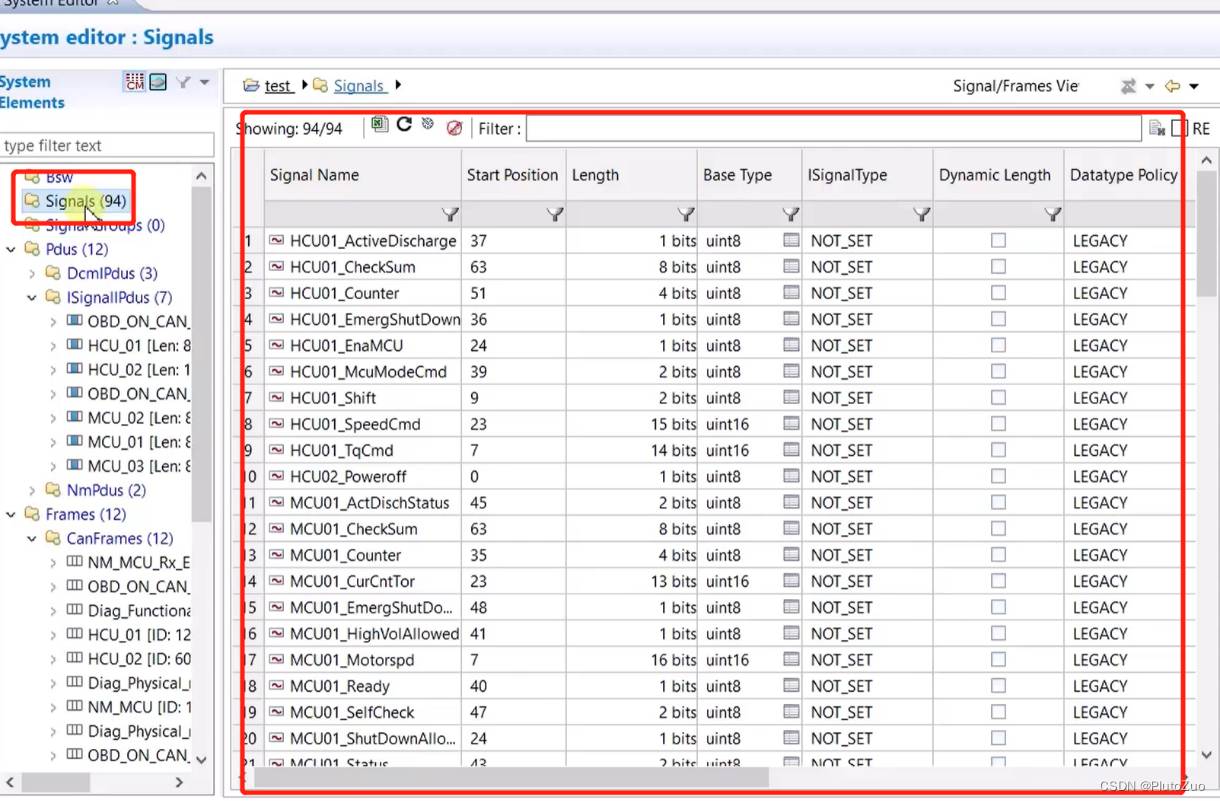
Task: Click the CM matrix view icon
Action: pyautogui.click(x=134, y=82)
